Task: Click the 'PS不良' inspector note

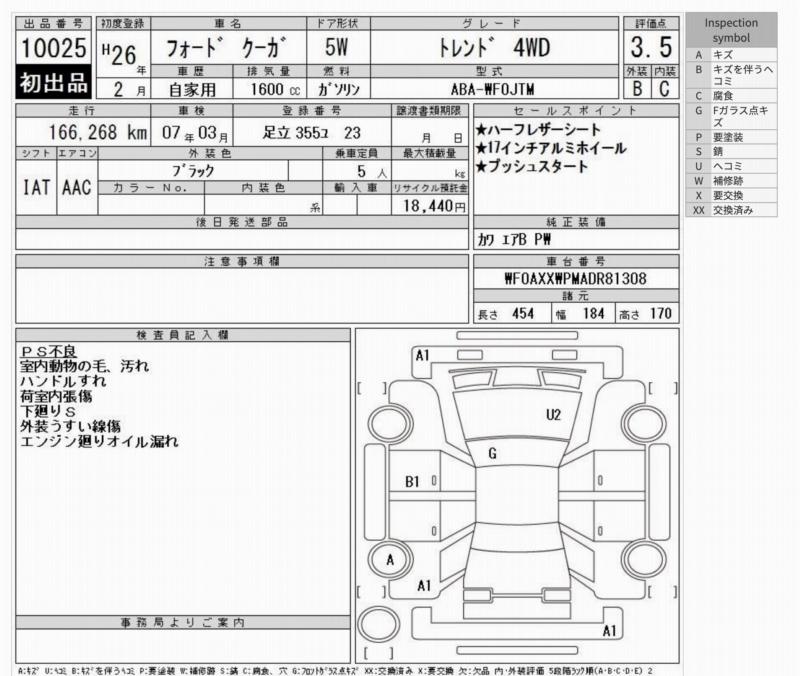Action: click(x=49, y=353)
